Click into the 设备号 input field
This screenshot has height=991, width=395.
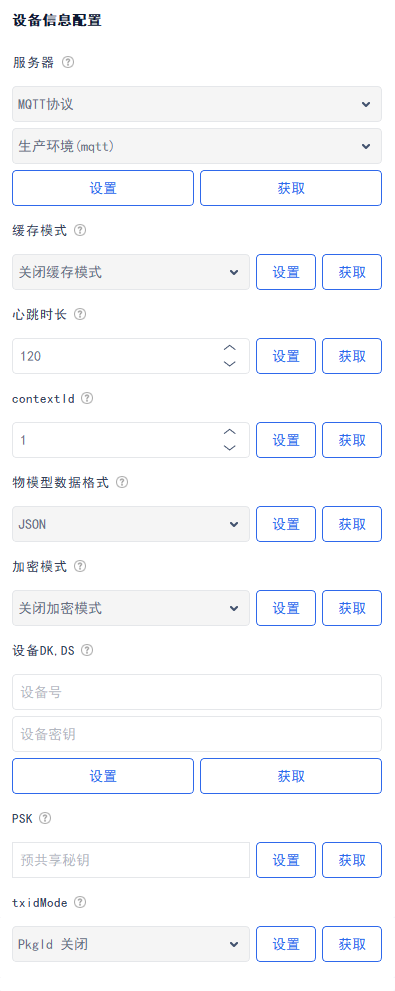coord(197,692)
